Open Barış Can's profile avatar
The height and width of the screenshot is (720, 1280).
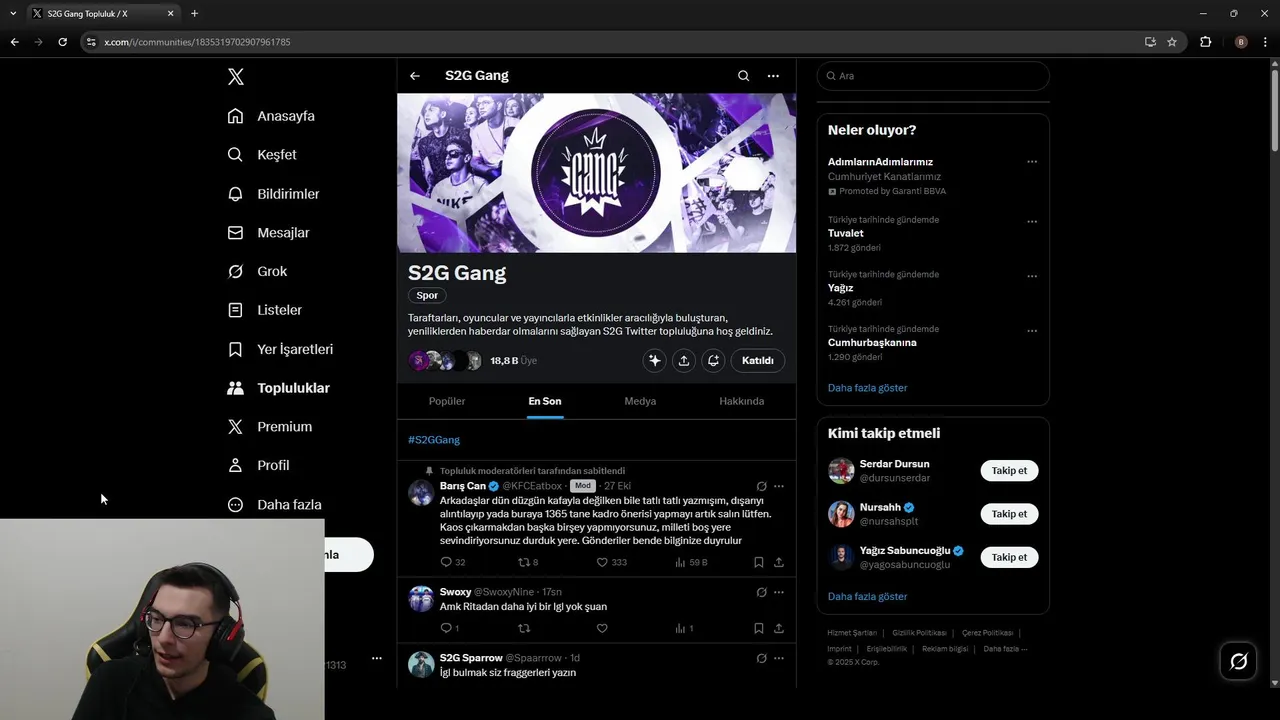tap(421, 492)
